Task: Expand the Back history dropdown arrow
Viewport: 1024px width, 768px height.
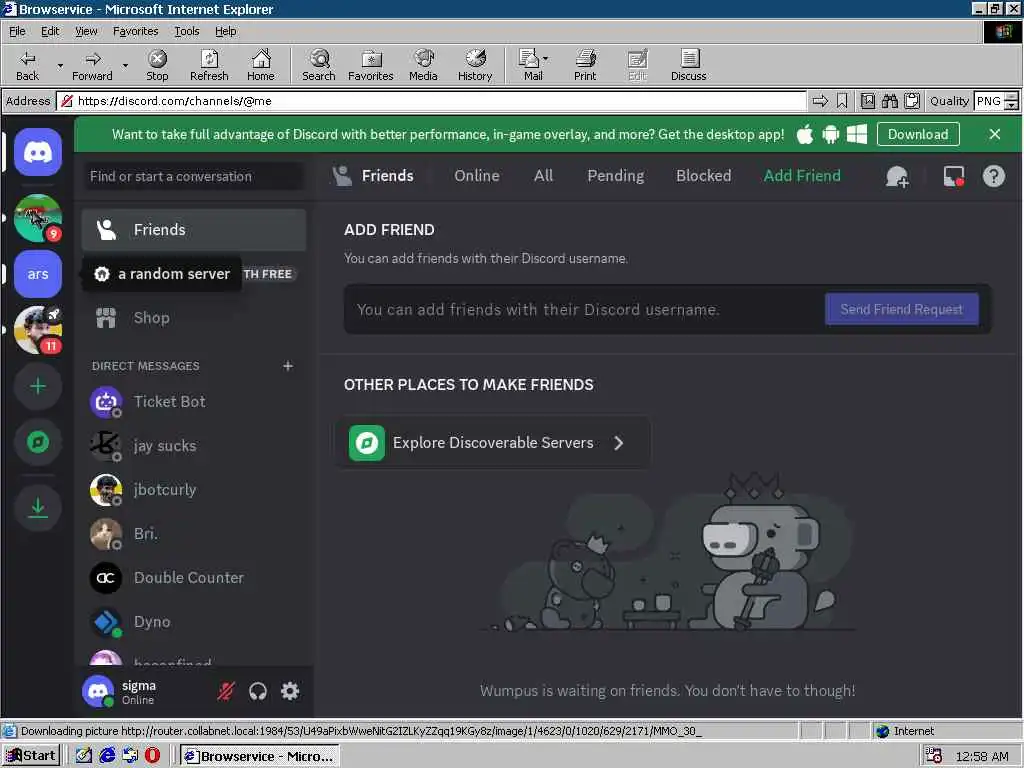Action: (59, 65)
